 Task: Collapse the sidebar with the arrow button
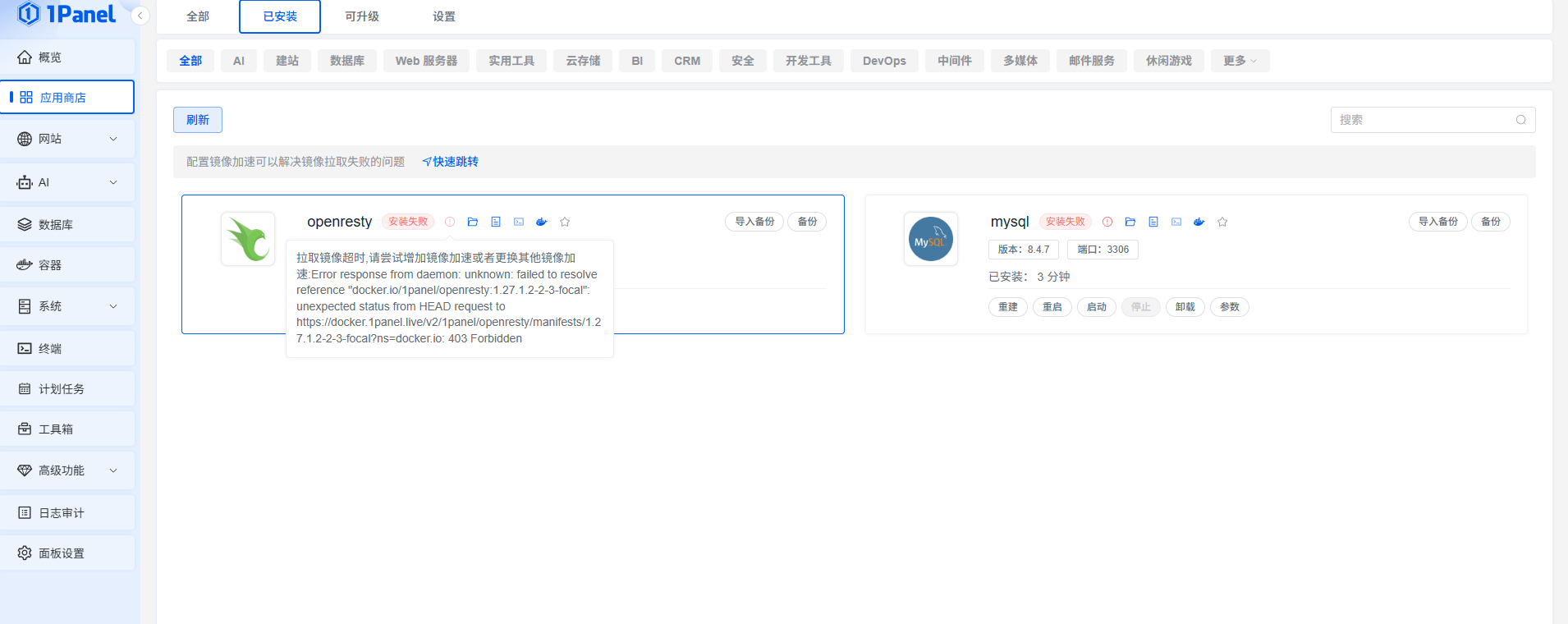pyautogui.click(x=140, y=16)
